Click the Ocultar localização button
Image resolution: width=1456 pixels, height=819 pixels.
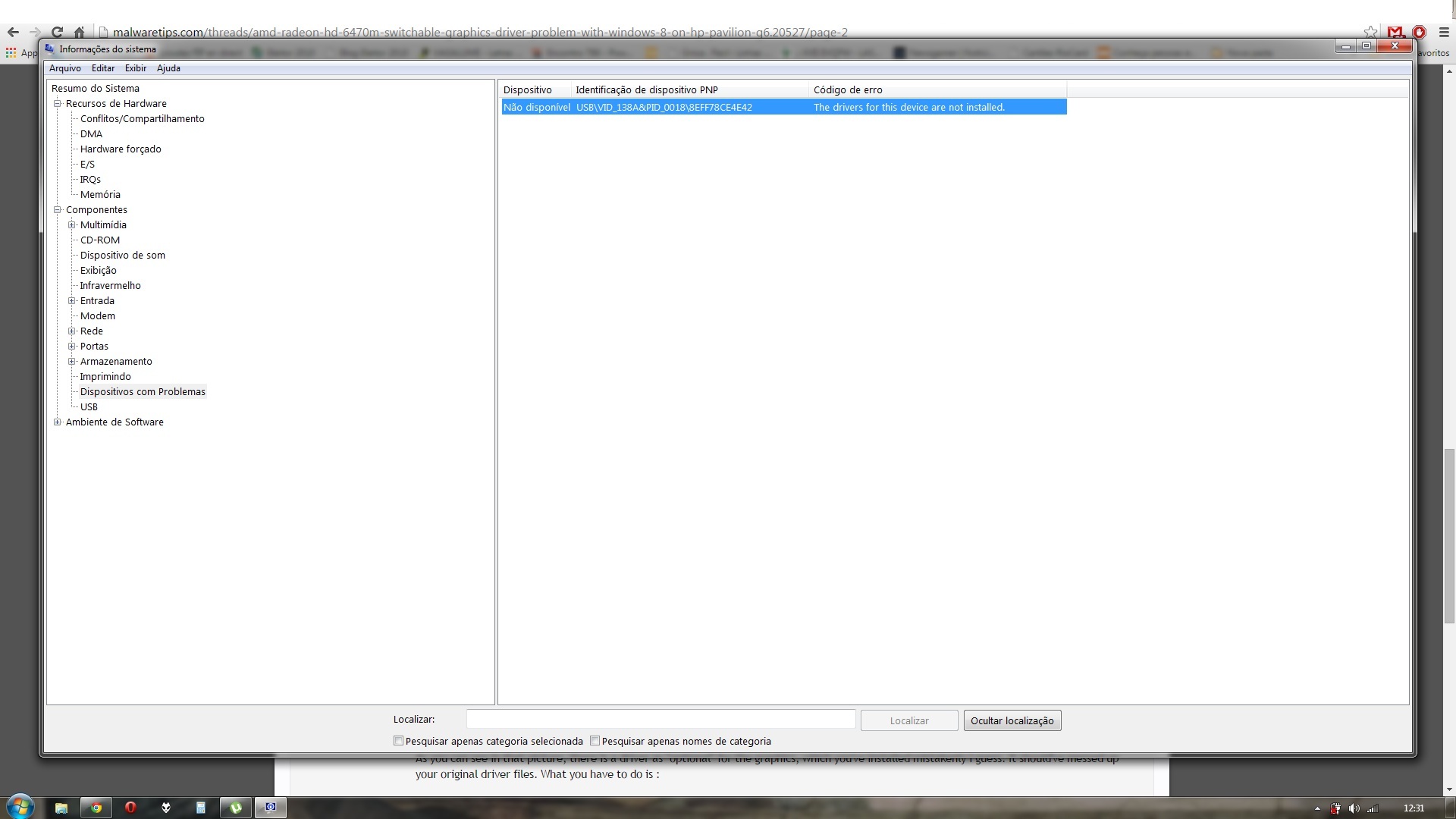[x=1012, y=720]
